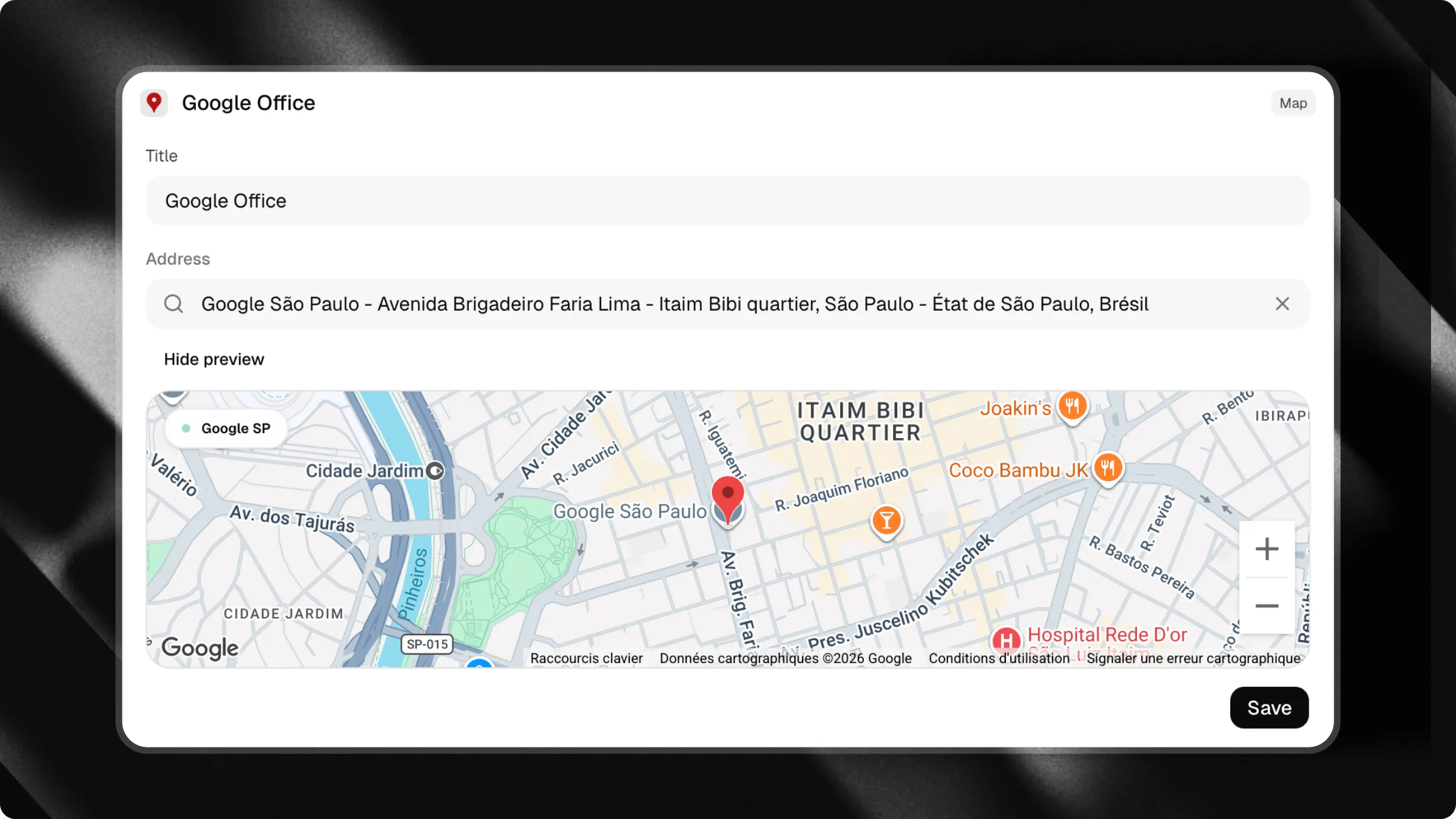Image resolution: width=1456 pixels, height=819 pixels.
Task: Zoom out the map with minus button
Action: click(x=1267, y=605)
